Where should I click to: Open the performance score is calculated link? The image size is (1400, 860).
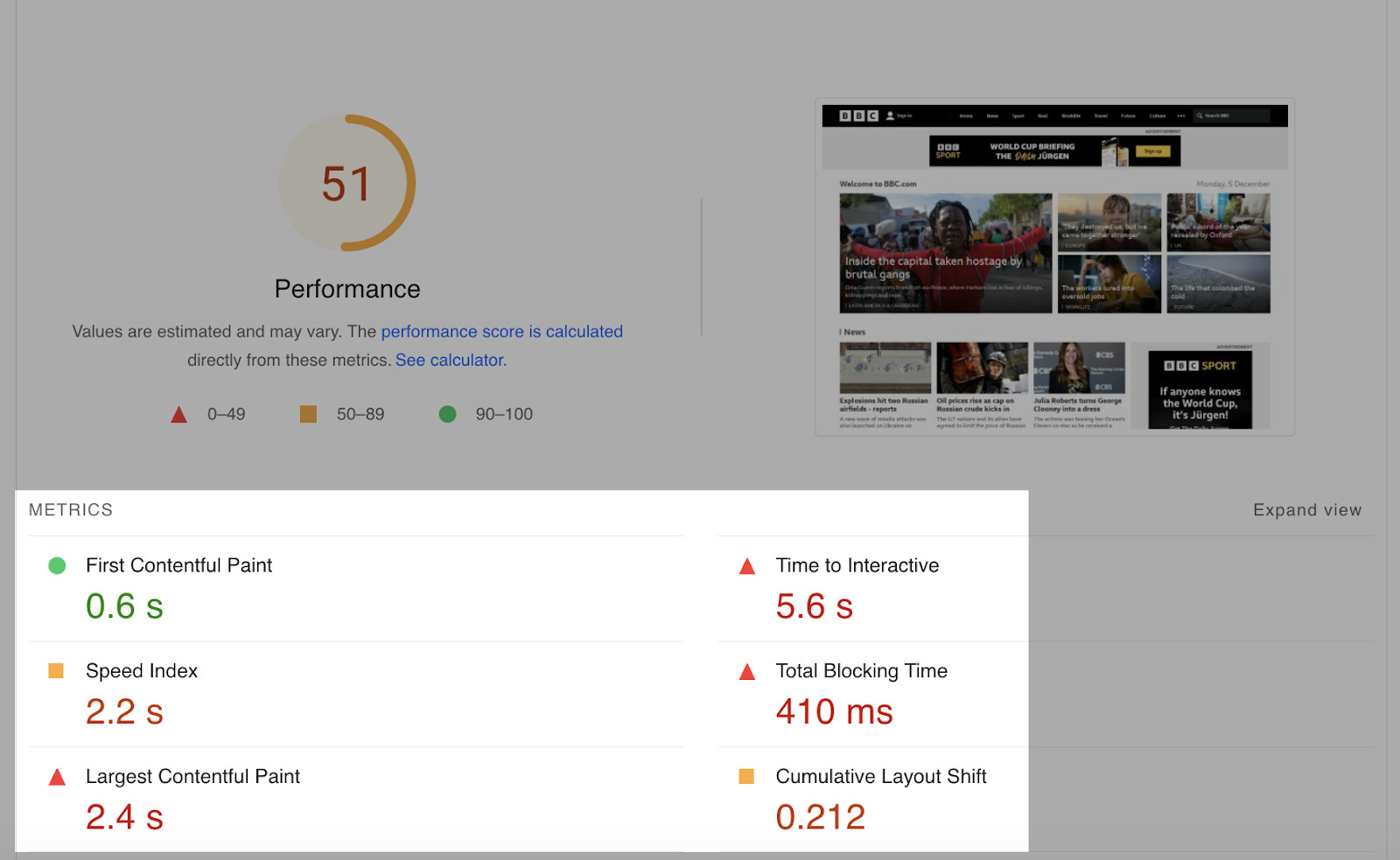pos(502,332)
